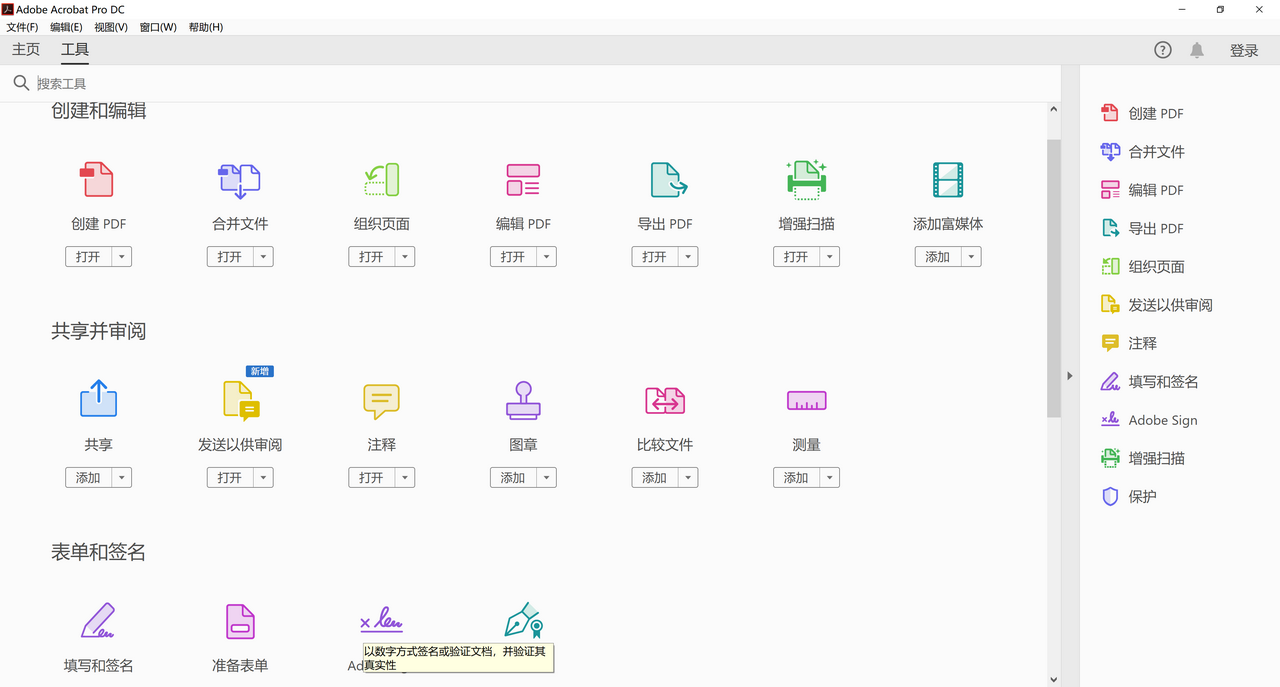Click the 比较文件 icon
1280x687 pixels.
point(665,400)
